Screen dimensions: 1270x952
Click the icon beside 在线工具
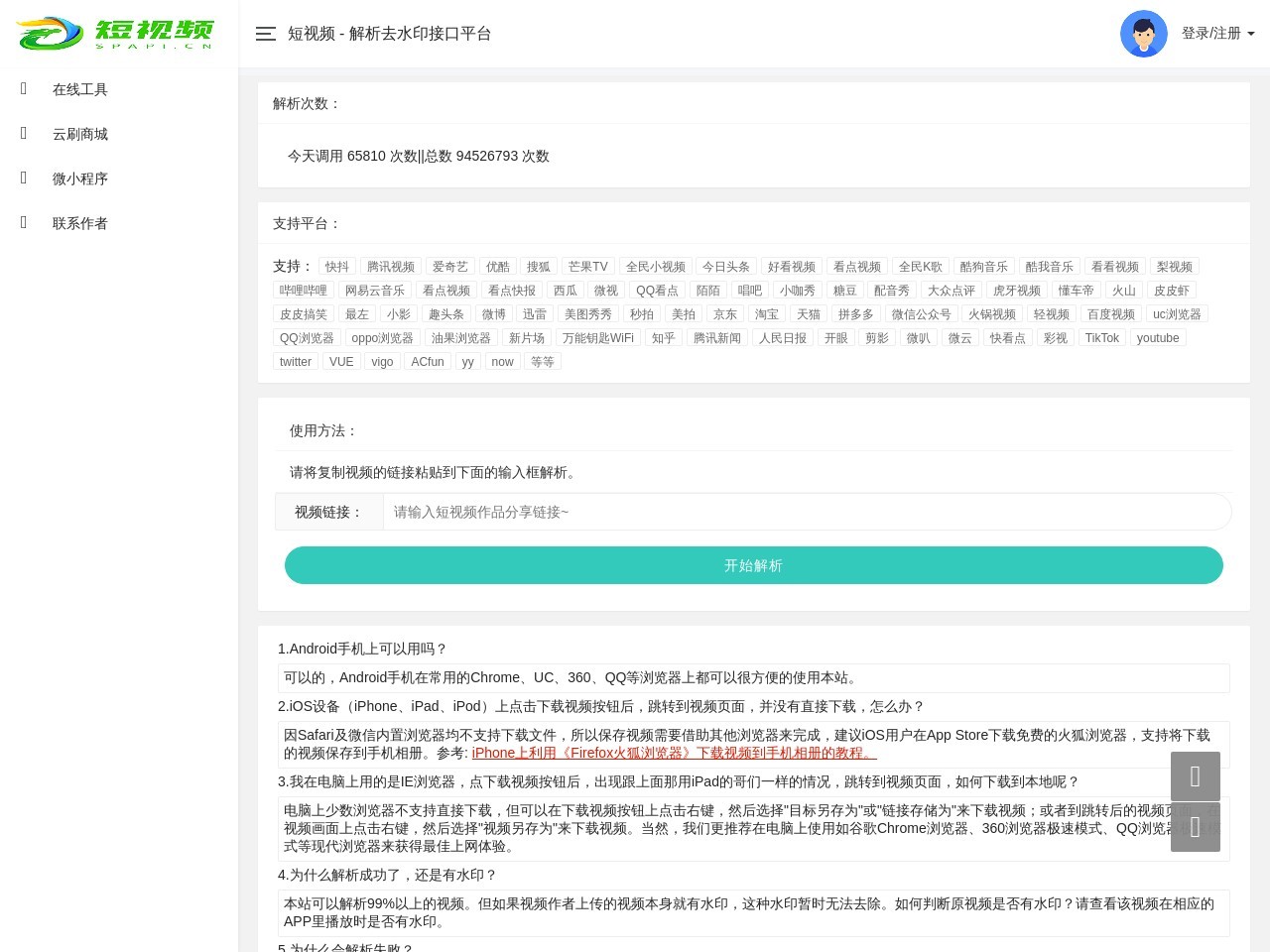[x=24, y=89]
